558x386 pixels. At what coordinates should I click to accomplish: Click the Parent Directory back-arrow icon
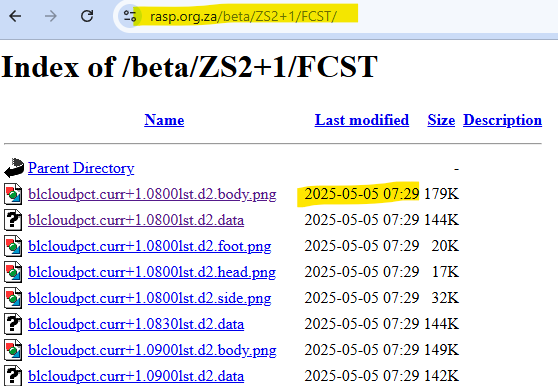click(14, 168)
